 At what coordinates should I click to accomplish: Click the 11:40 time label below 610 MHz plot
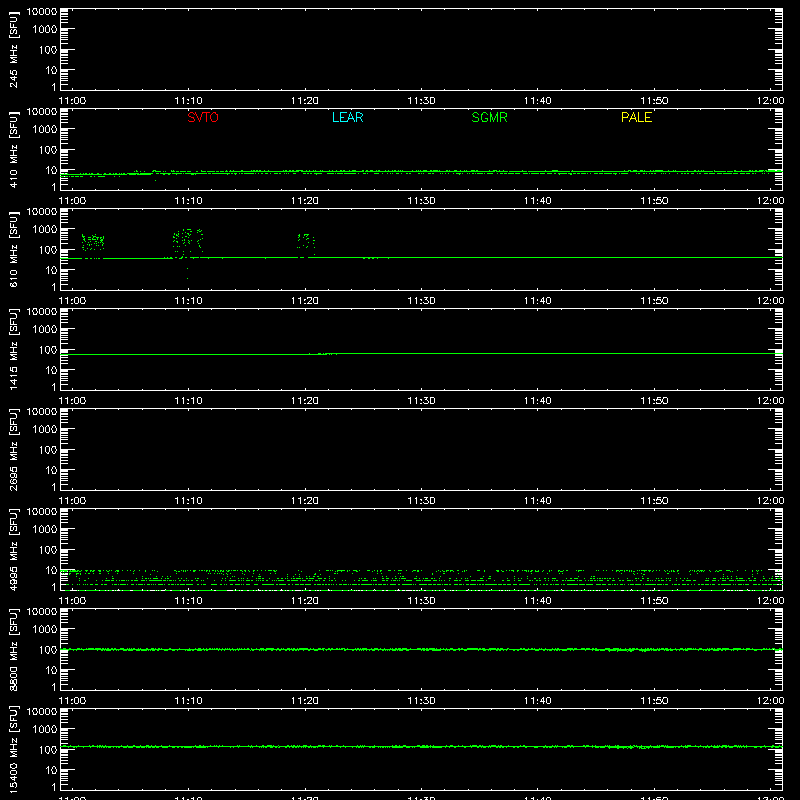pos(538,301)
